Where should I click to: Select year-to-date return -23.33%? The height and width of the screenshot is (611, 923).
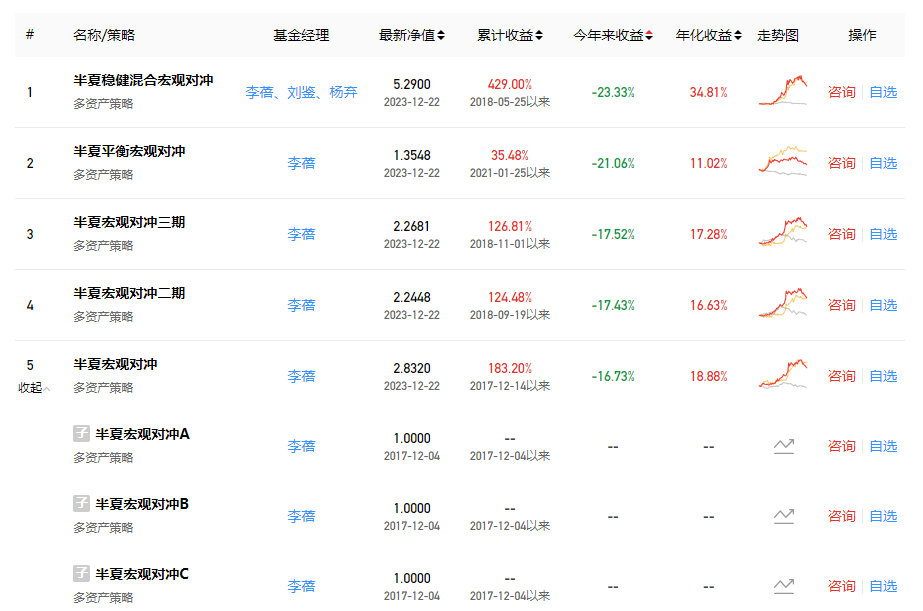613,92
